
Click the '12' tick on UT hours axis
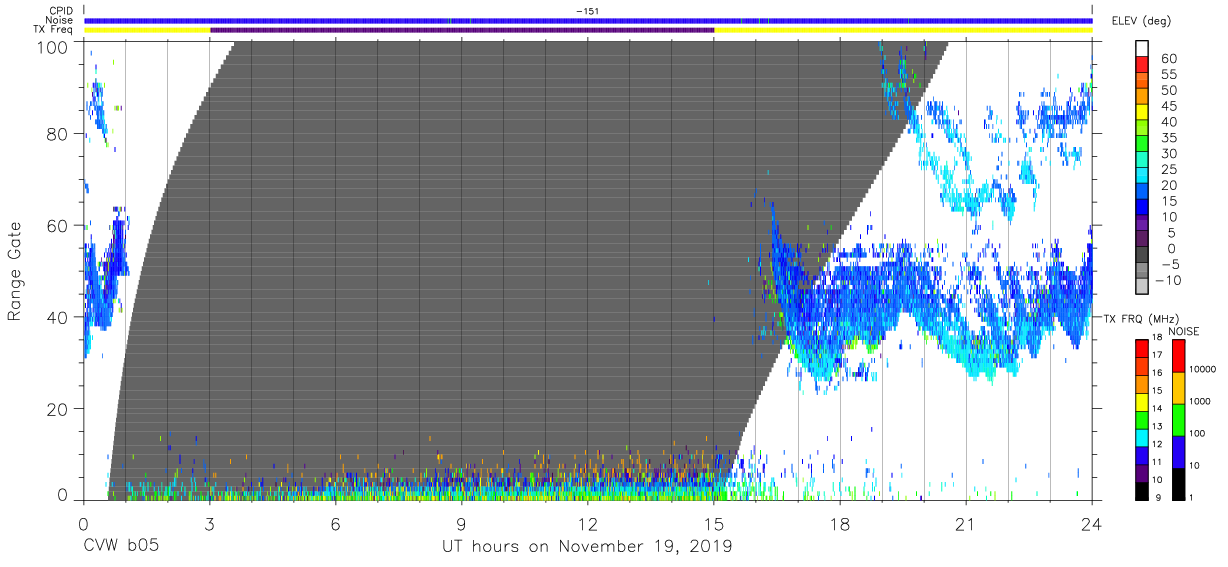[x=588, y=525]
